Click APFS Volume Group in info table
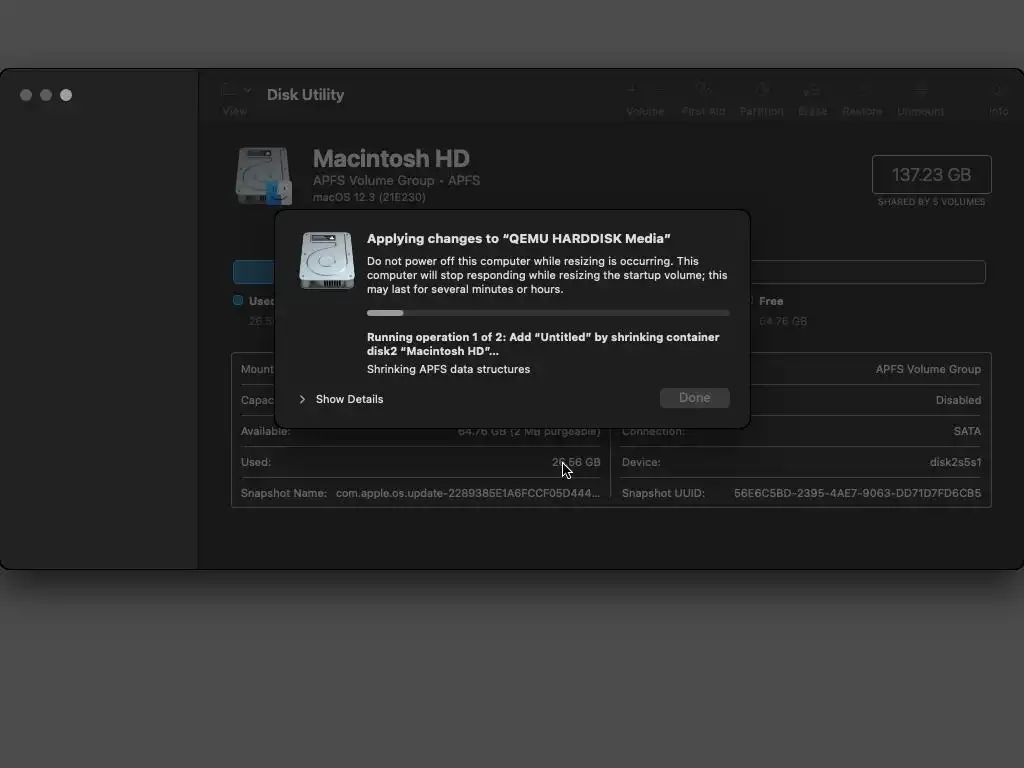The image size is (1024, 768). click(928, 369)
